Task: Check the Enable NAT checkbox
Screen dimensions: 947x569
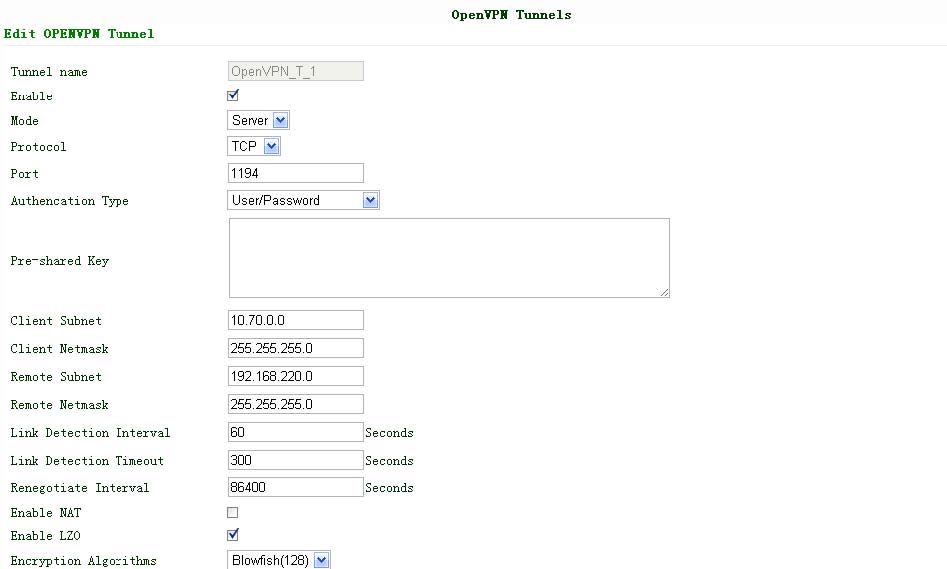Action: (233, 513)
